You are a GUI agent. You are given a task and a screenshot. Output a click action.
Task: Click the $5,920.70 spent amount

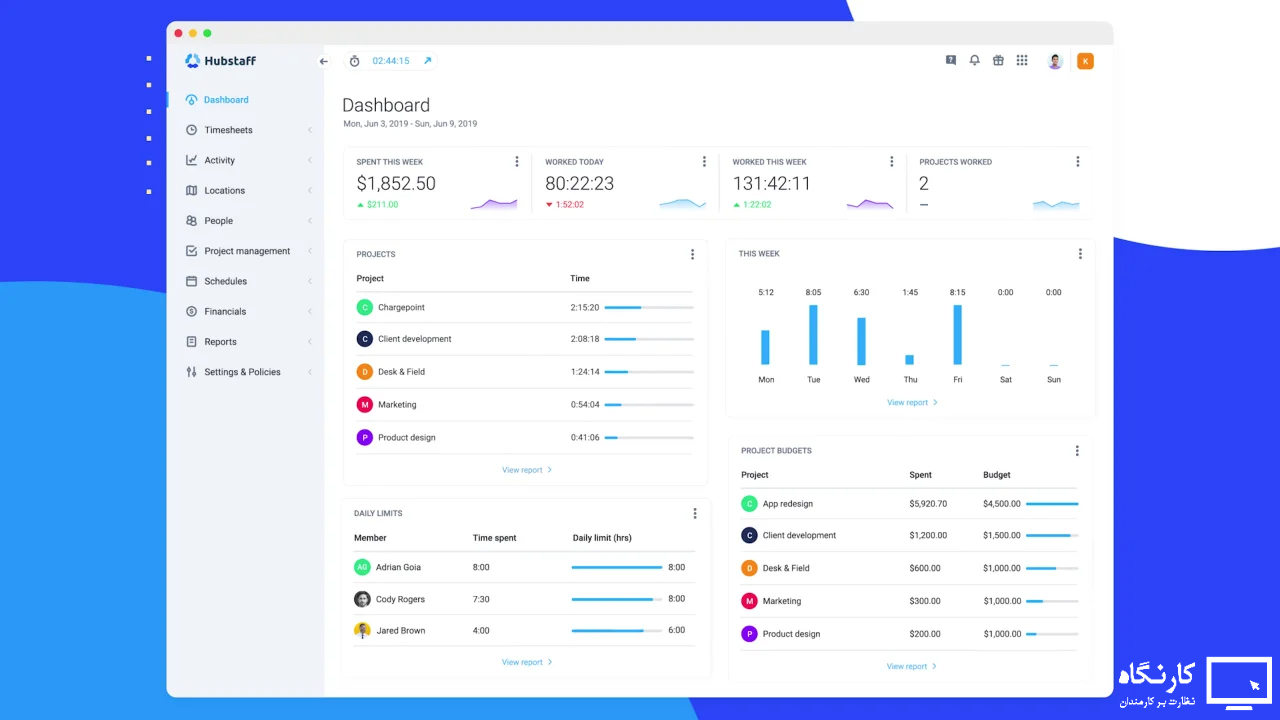tap(928, 504)
